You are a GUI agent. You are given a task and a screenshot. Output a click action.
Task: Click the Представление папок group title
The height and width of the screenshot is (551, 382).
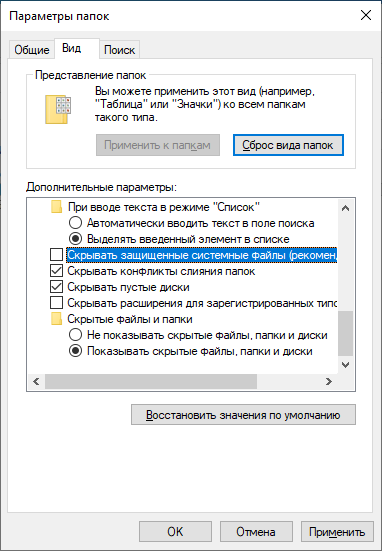[x=90, y=75]
